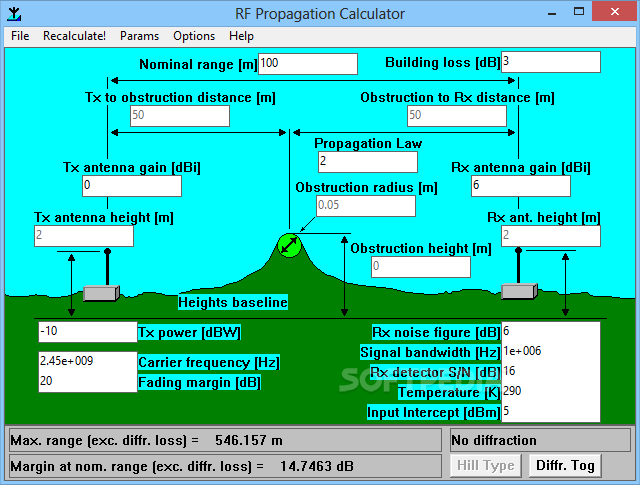Open the File menu

[x=20, y=36]
